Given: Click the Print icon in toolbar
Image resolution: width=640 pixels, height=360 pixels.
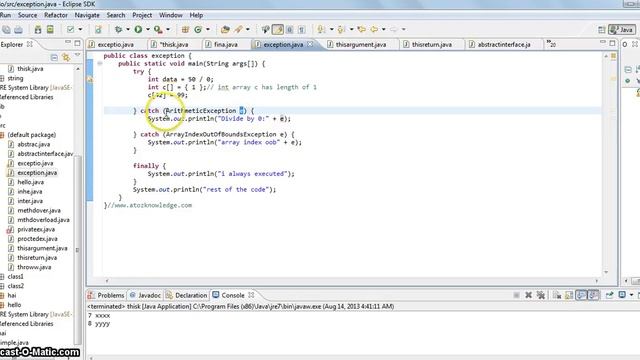Looking at the screenshot, I should tap(18, 29).
